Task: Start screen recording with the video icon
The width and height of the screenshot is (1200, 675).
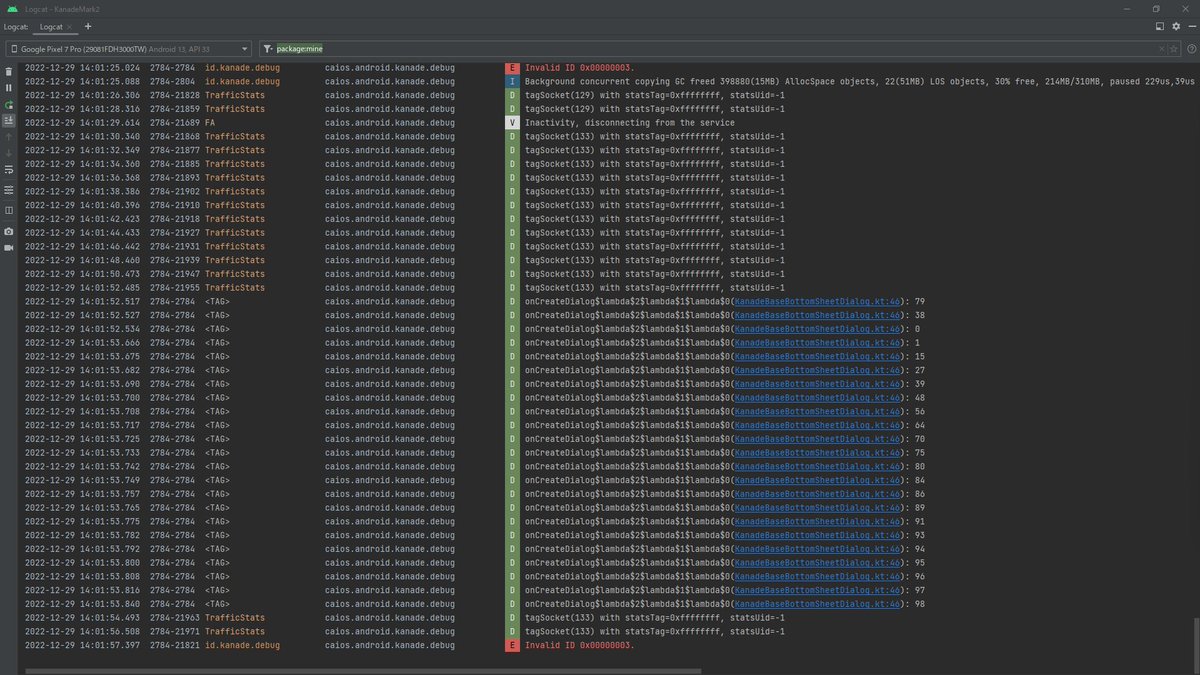Action: click(x=9, y=247)
